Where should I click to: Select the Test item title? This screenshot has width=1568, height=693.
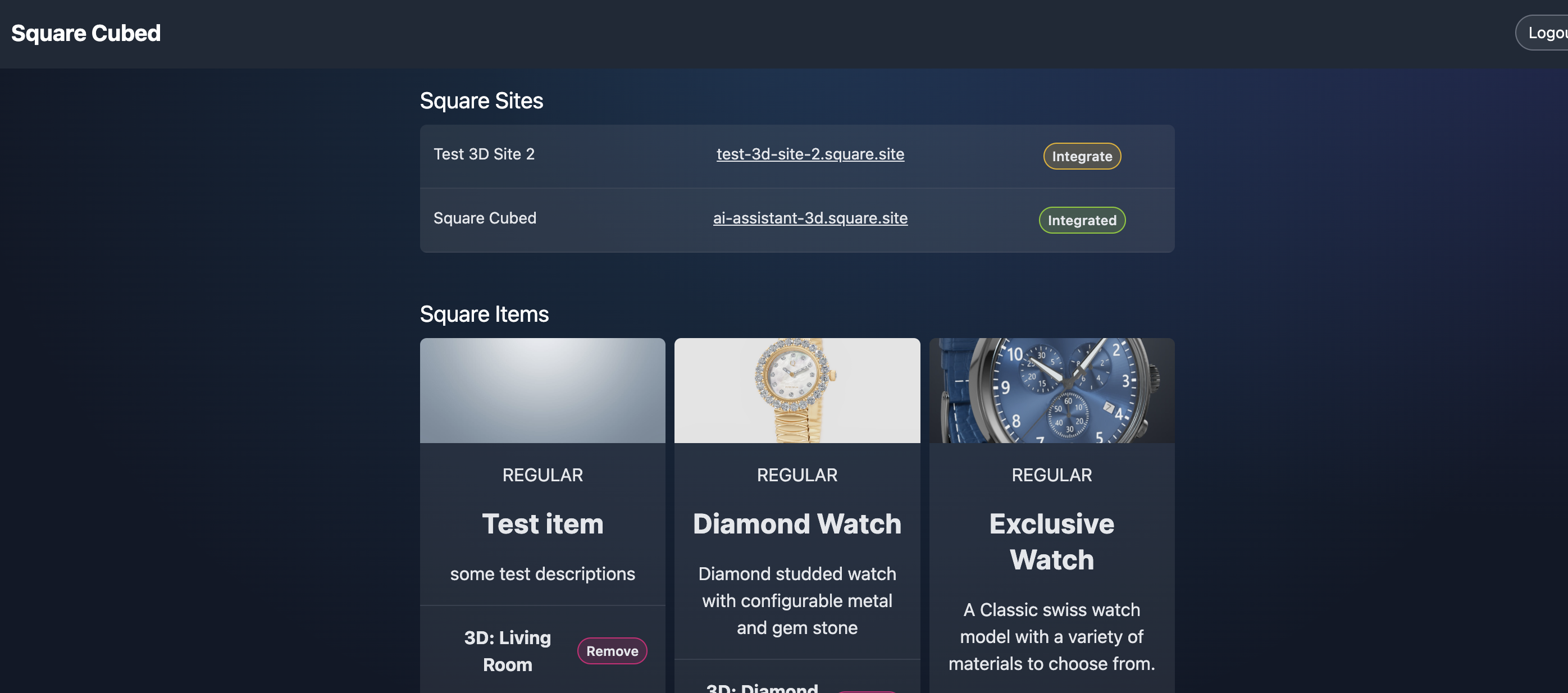(542, 524)
